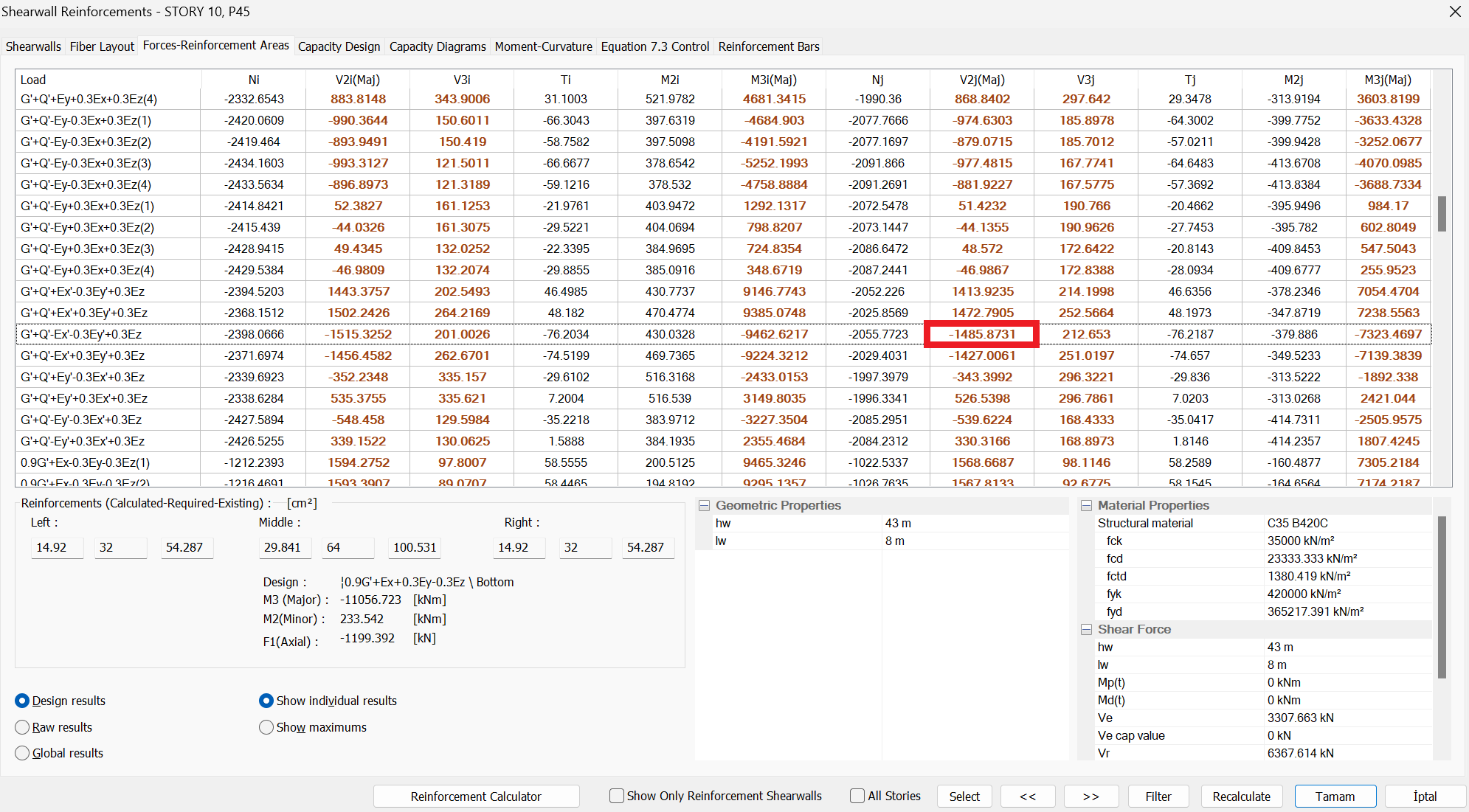Collapse the Geometric Properties section
This screenshot has height=812, width=1469.
[705, 506]
